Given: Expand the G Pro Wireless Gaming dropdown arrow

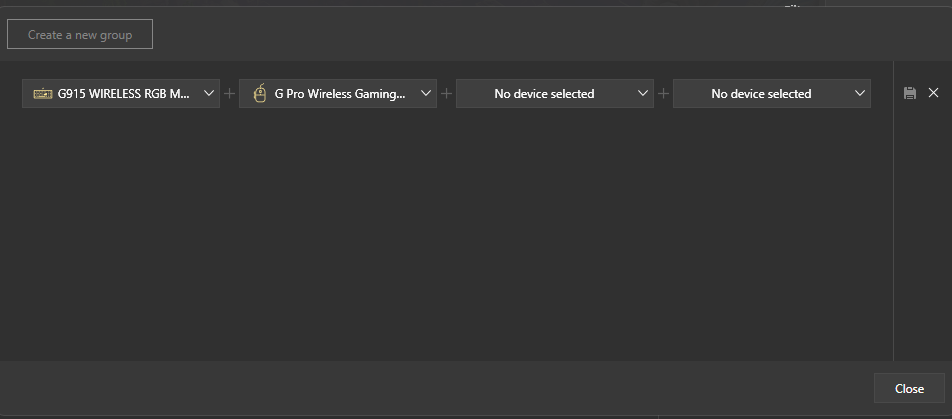Looking at the screenshot, I should coord(426,94).
